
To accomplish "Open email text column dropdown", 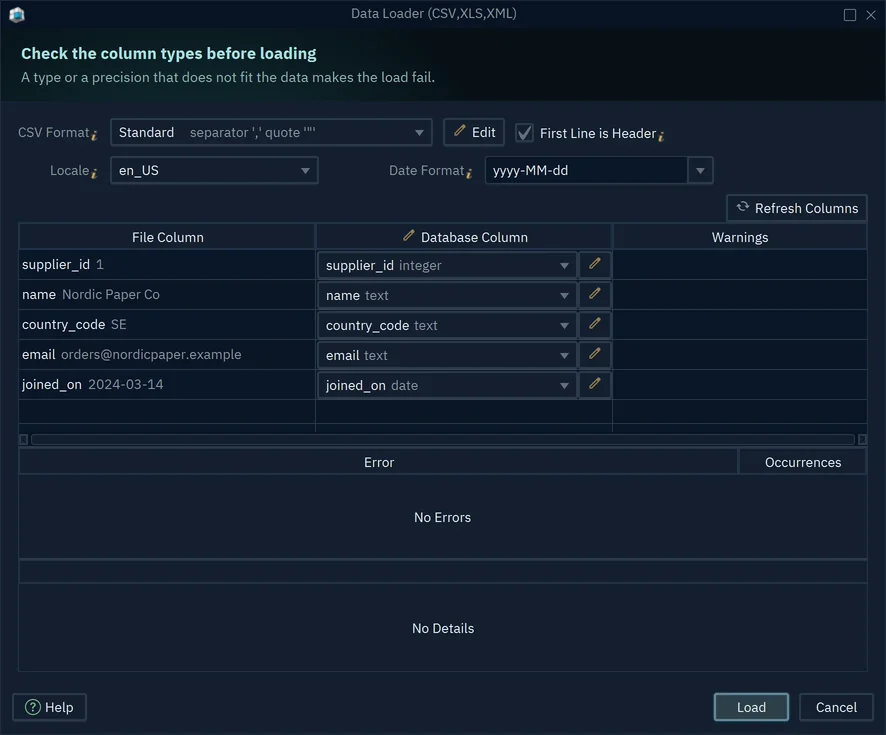I will (x=447, y=355).
